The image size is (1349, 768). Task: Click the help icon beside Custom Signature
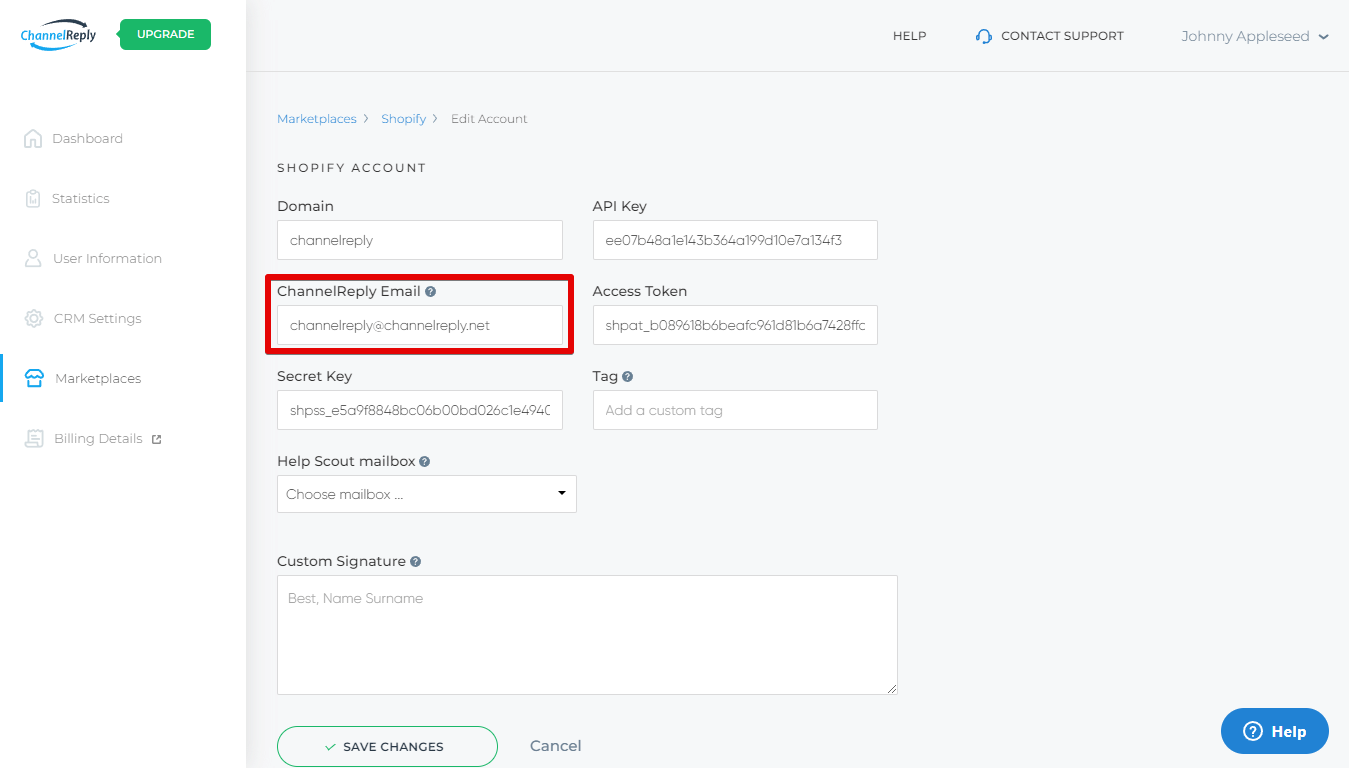pos(416,562)
